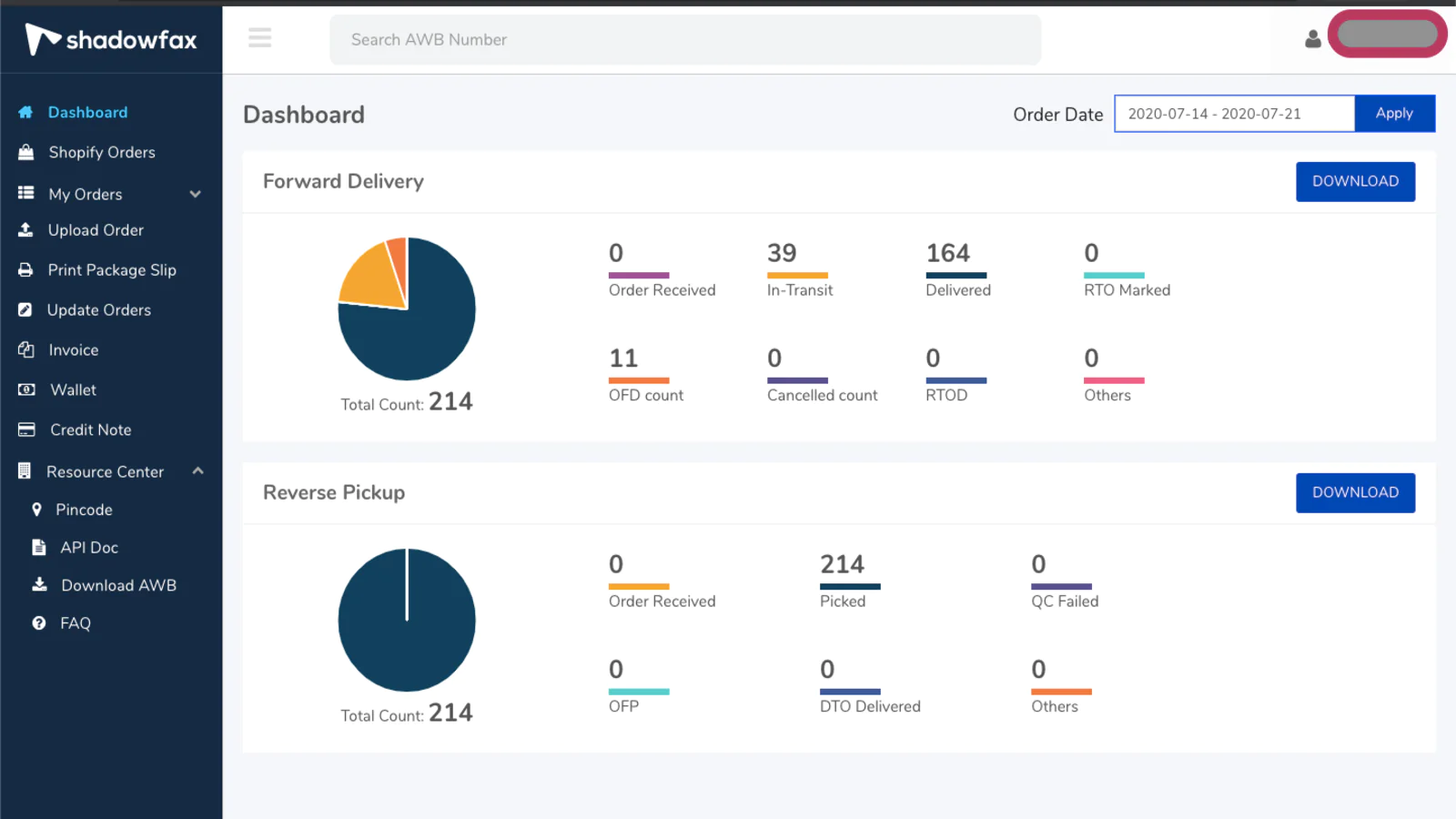Open the API Doc page
This screenshot has height=819, width=1456.
tap(37, 547)
